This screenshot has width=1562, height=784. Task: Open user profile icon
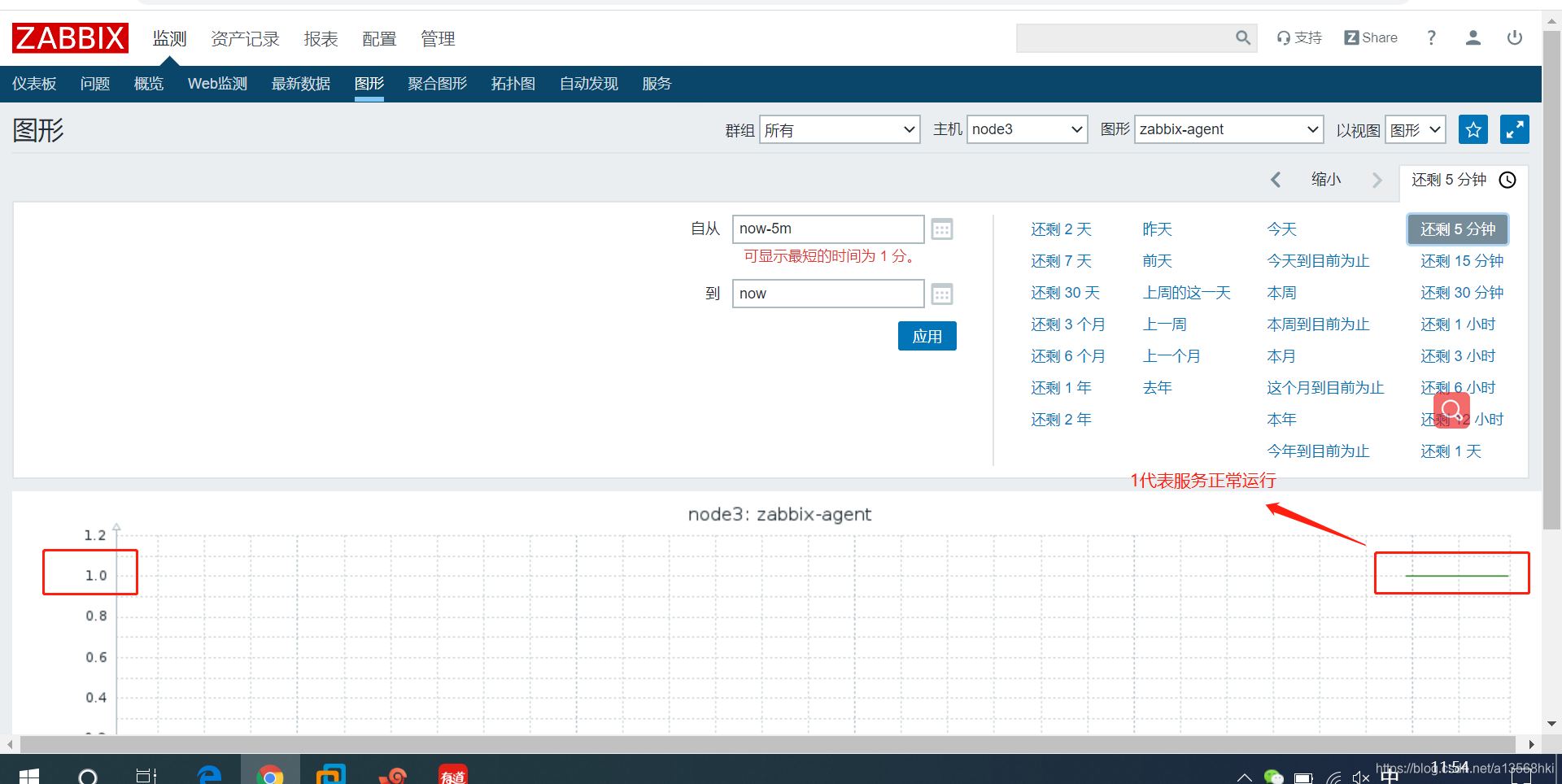1473,37
